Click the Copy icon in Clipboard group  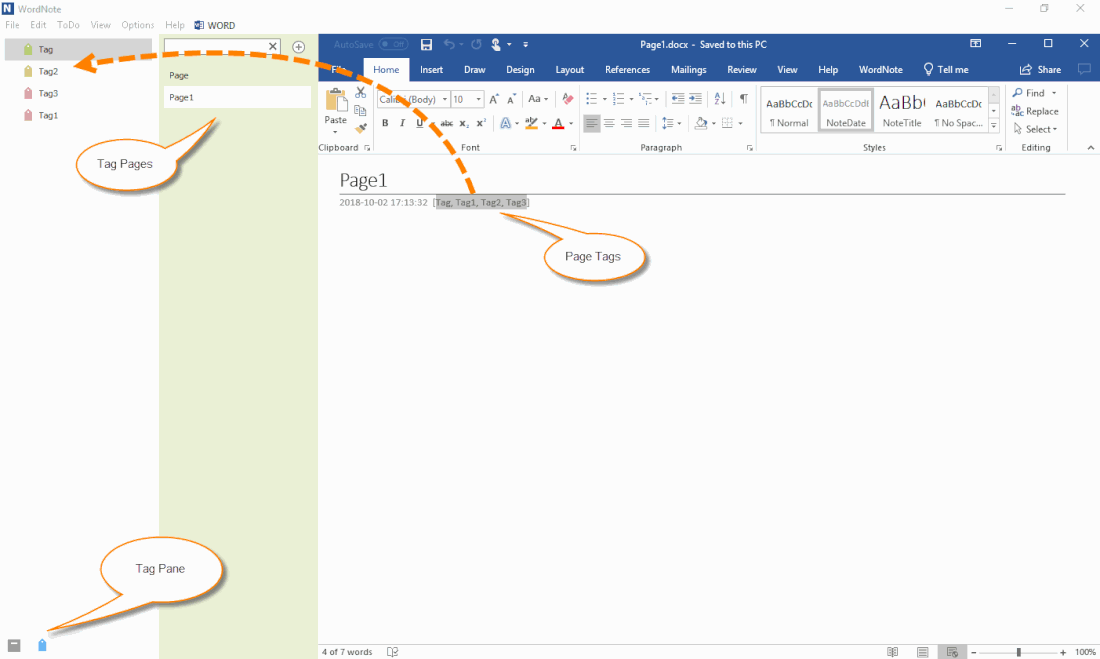click(361, 110)
